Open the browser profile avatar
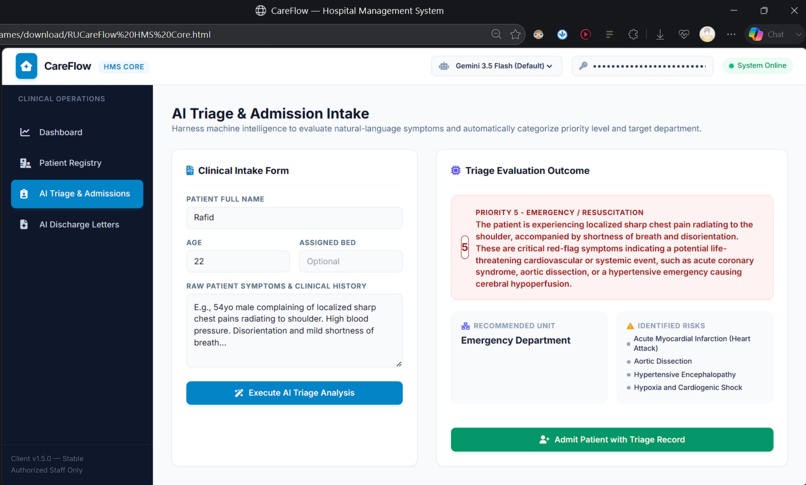 (x=707, y=34)
